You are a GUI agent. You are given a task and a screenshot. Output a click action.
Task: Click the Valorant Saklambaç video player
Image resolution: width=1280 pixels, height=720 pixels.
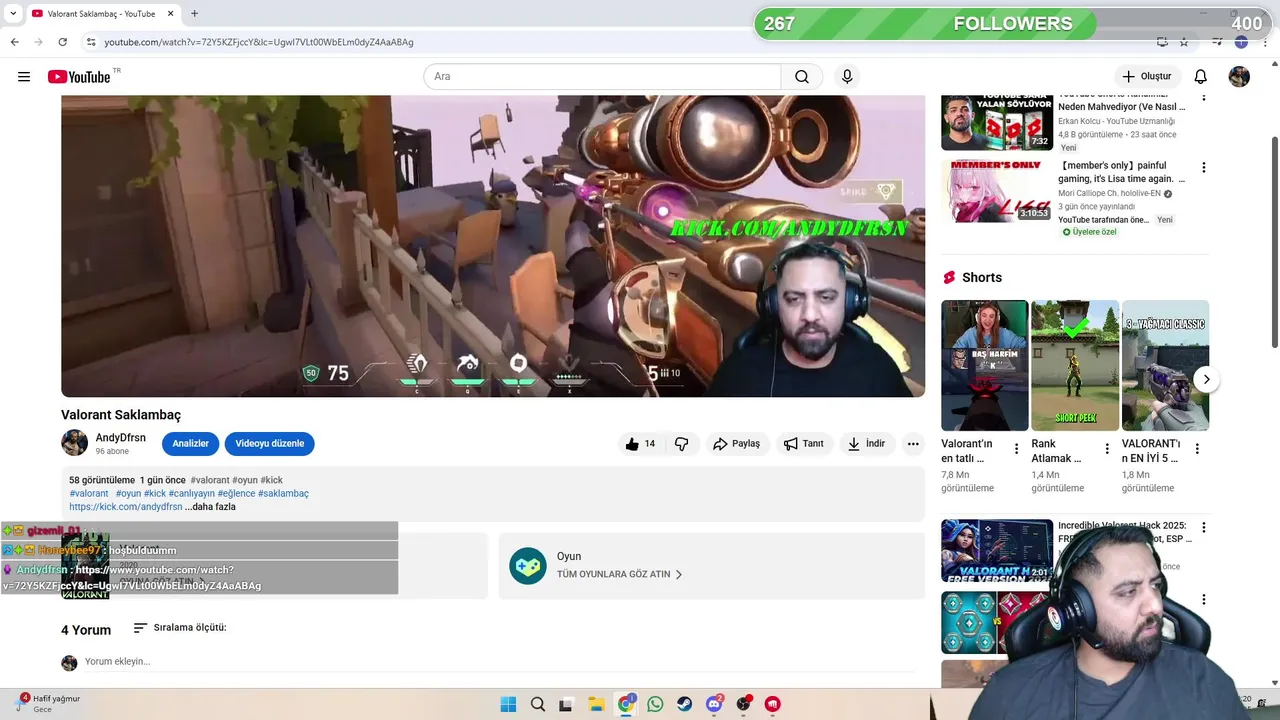pos(493,246)
